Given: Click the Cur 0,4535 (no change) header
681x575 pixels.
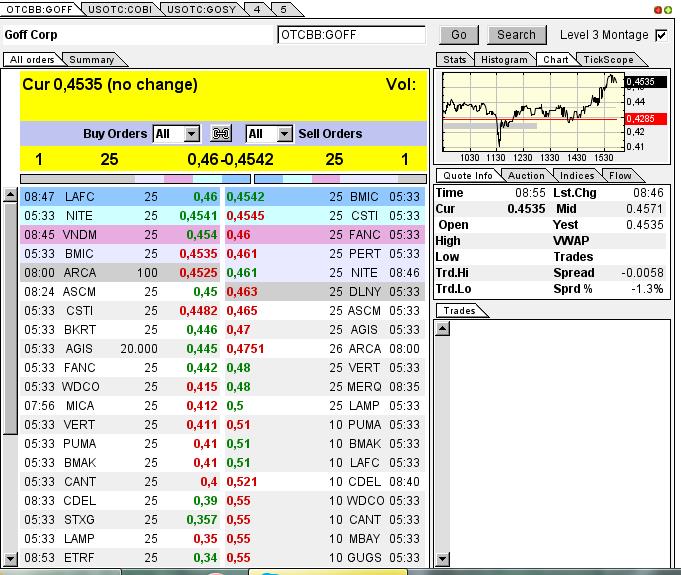Looking at the screenshot, I should (110, 84).
